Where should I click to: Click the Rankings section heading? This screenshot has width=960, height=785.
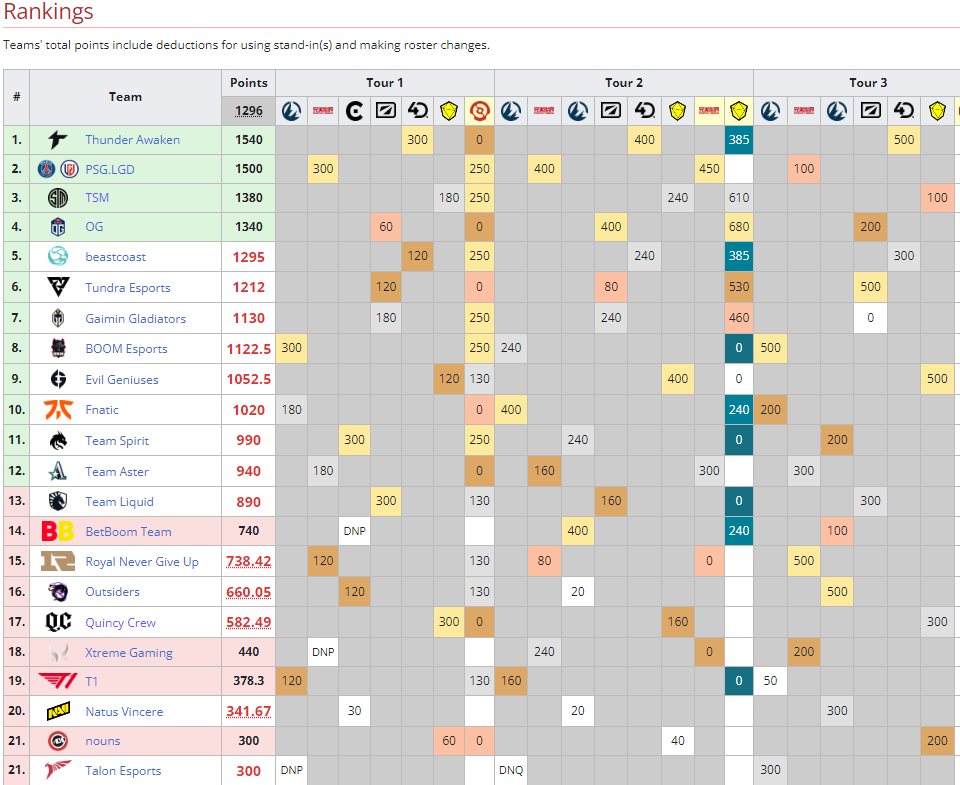point(48,11)
